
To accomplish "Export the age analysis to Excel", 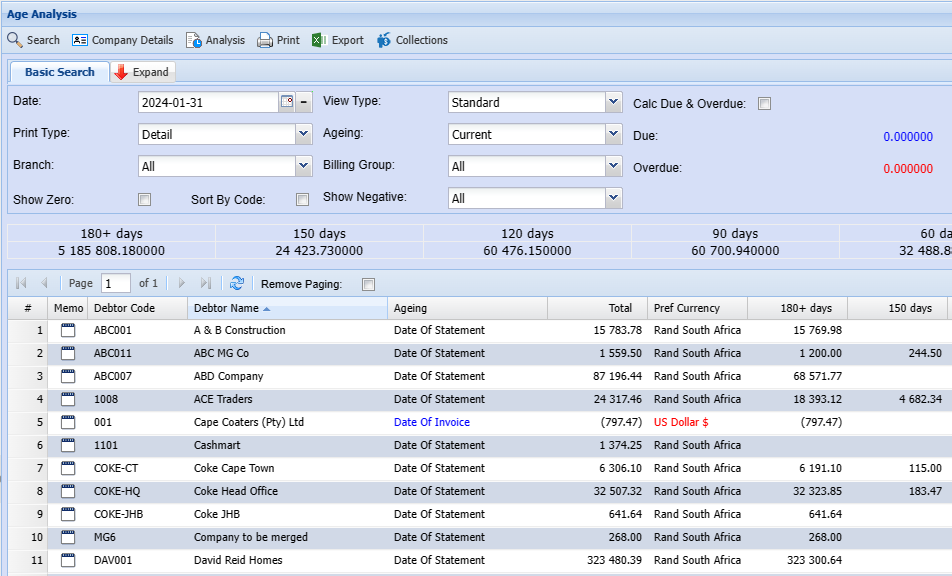I will click(319, 40).
